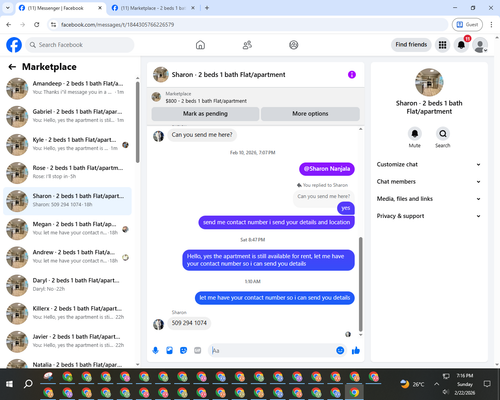
Task: Click the address bar URL
Action: point(117,25)
